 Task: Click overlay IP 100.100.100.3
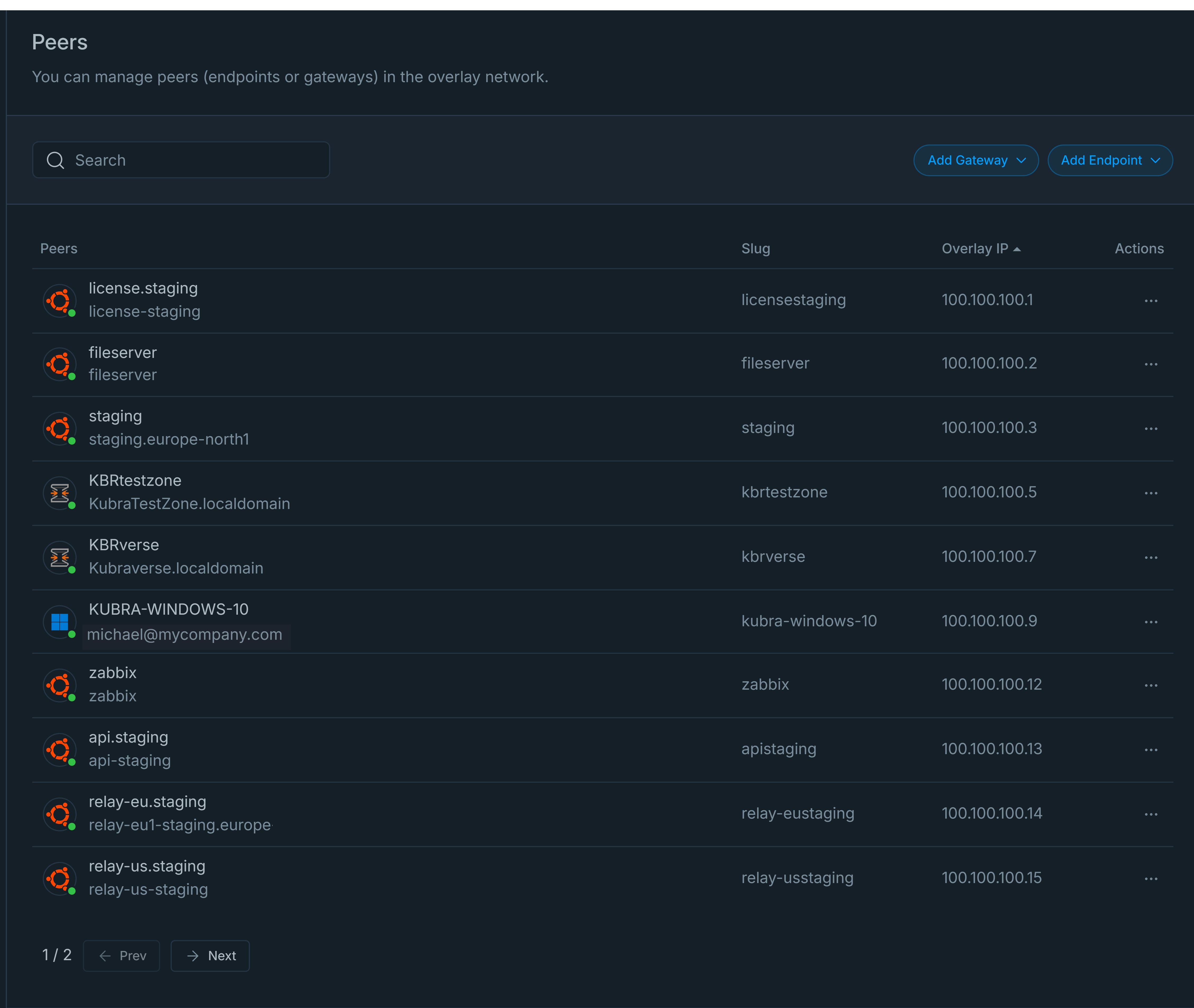point(989,428)
